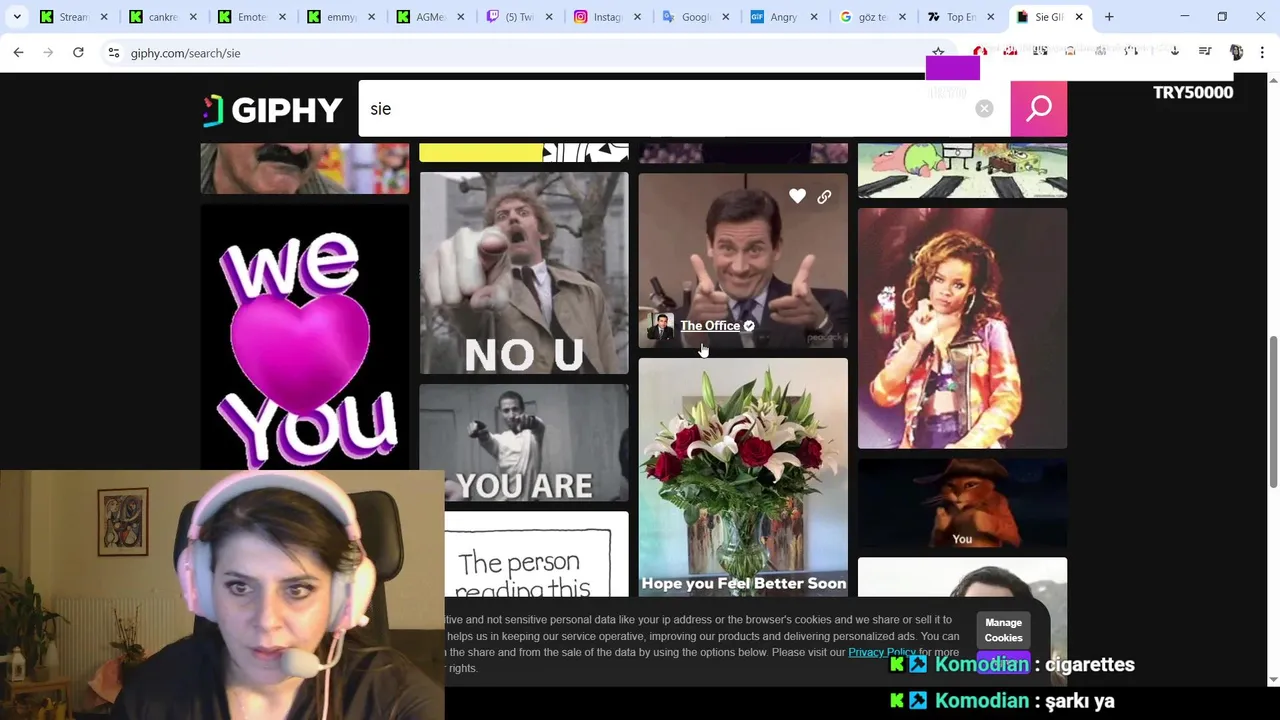This screenshot has height=720, width=1280.
Task: Click the Manage Cookies button
Action: pyautogui.click(x=1003, y=630)
